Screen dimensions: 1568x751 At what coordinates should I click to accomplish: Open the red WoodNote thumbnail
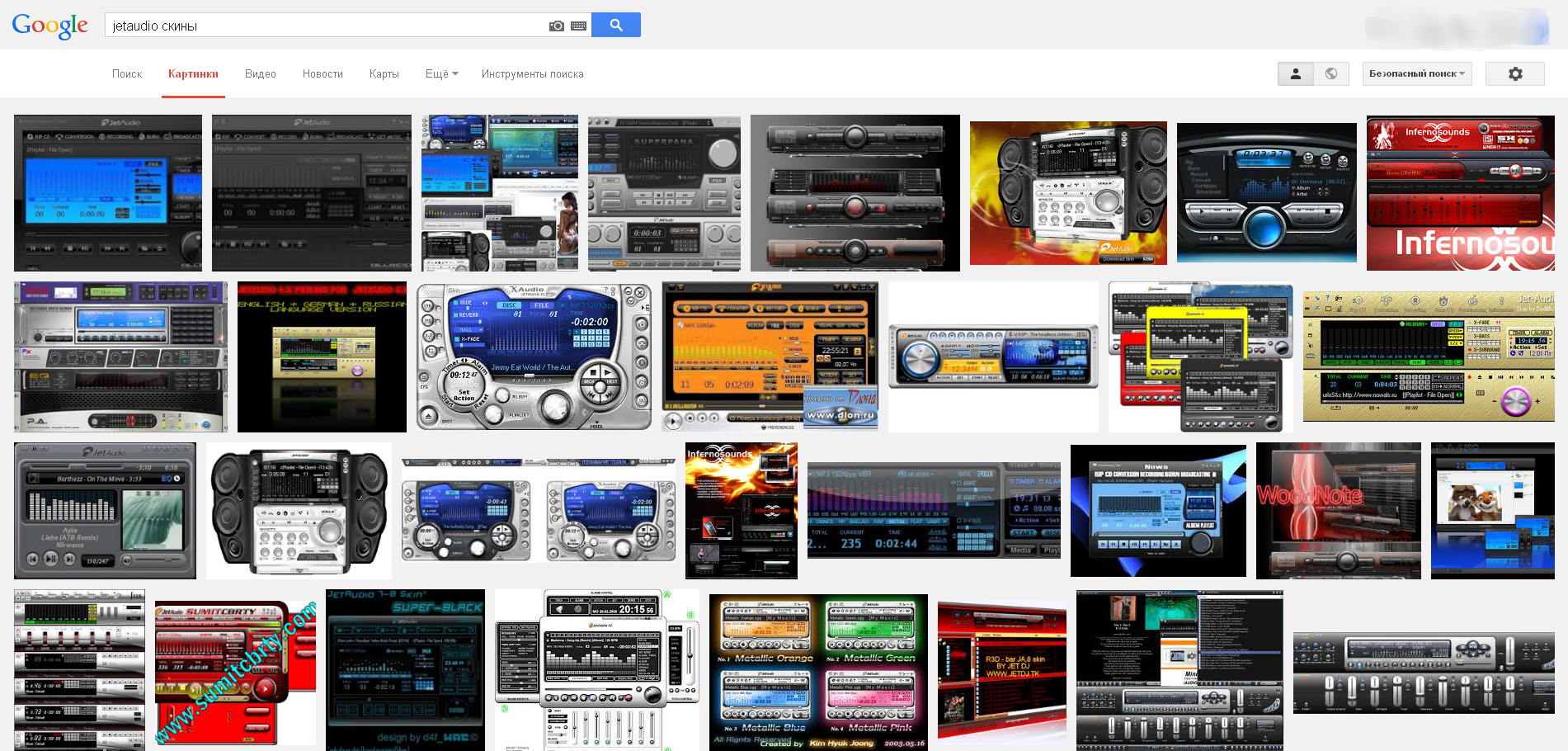pyautogui.click(x=1339, y=511)
